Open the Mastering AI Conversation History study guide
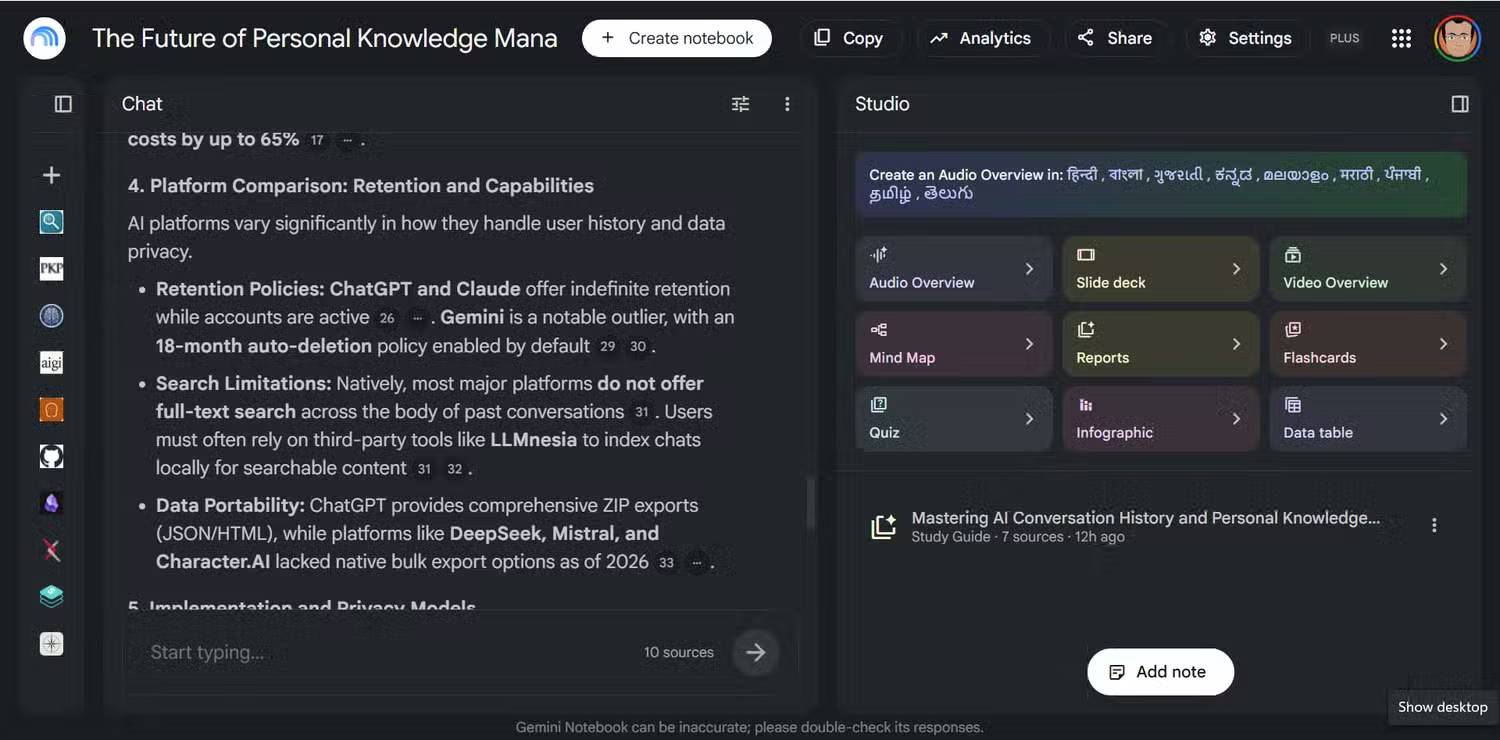Image resolution: width=1500 pixels, height=740 pixels. pyautogui.click(x=1146, y=526)
